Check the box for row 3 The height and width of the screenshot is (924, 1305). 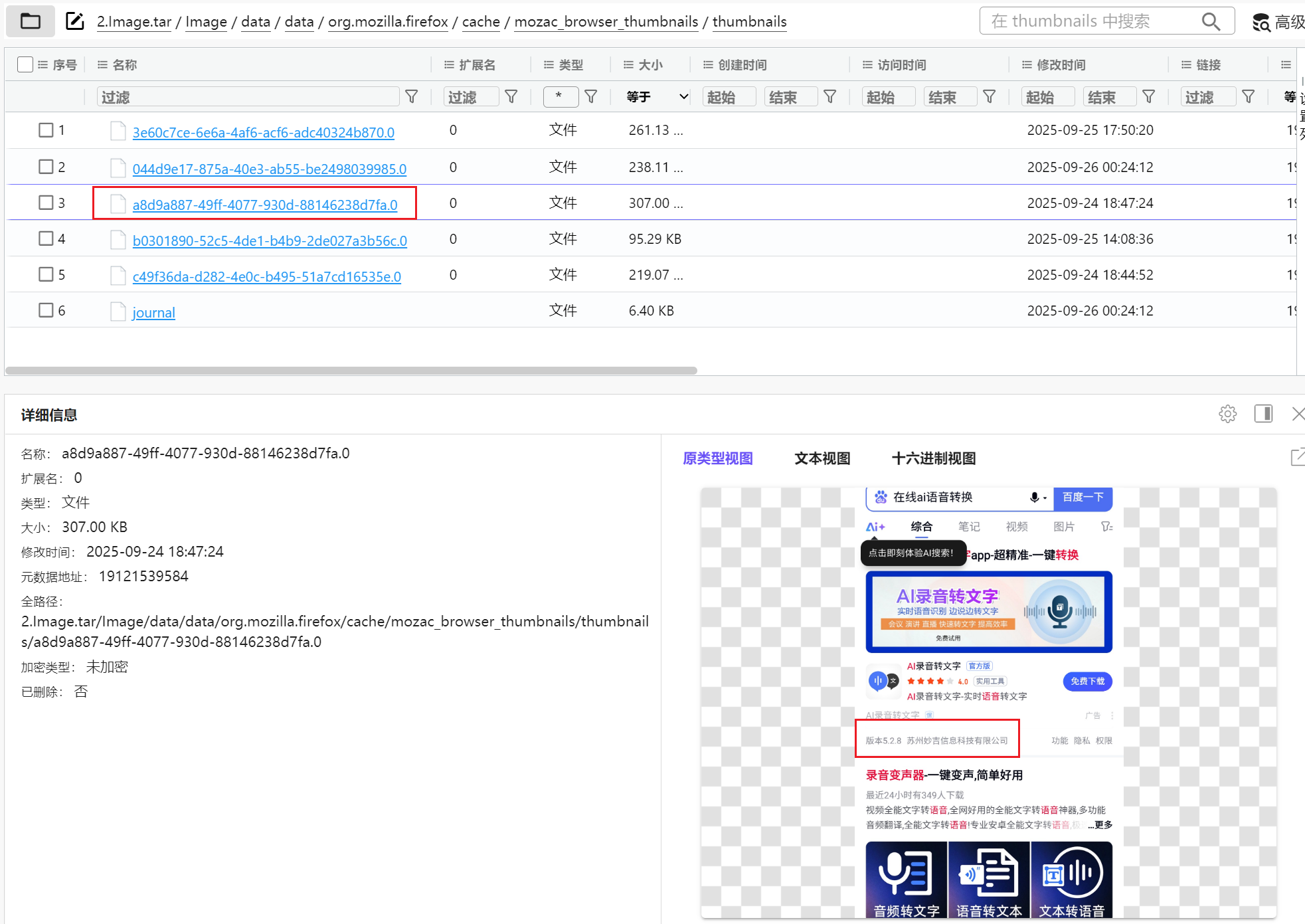[x=46, y=203]
